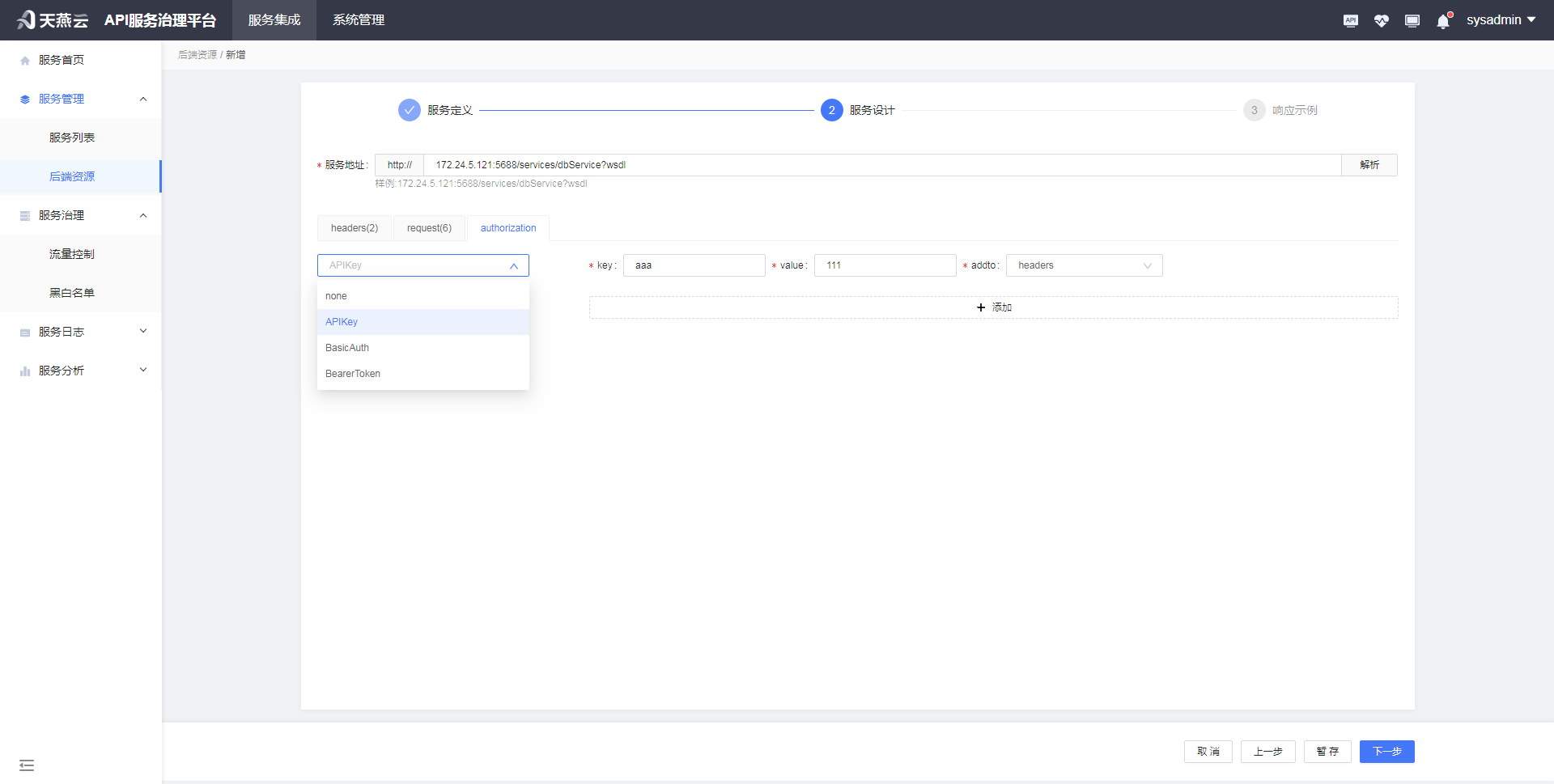Click the 服务分析 bar chart icon
1554x784 pixels.
tap(24, 370)
